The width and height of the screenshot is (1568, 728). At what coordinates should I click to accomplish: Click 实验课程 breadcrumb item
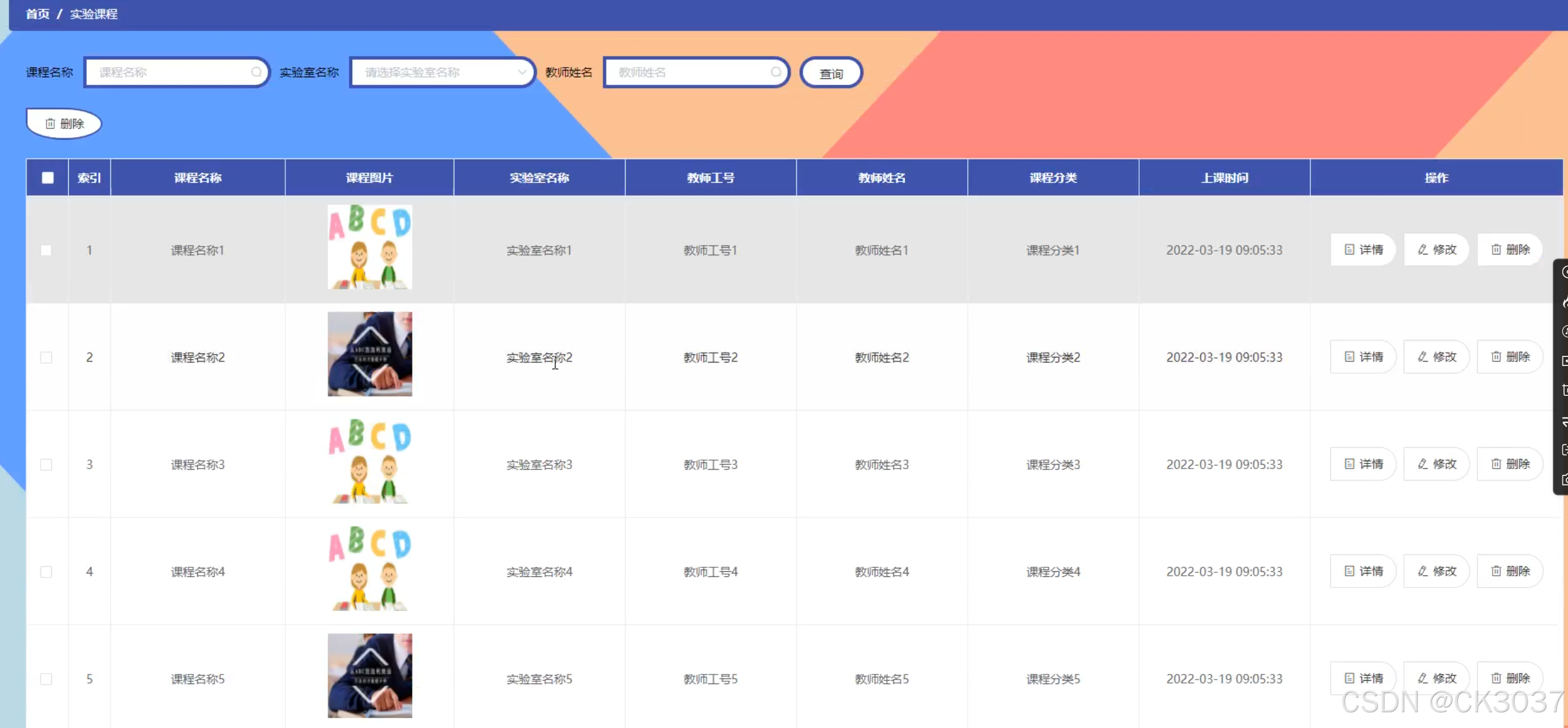point(94,14)
